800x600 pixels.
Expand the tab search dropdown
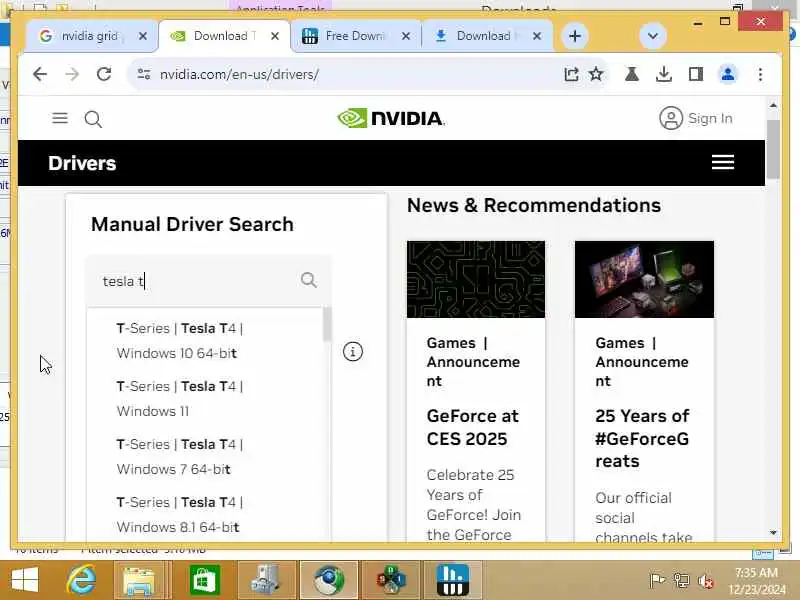(653, 36)
